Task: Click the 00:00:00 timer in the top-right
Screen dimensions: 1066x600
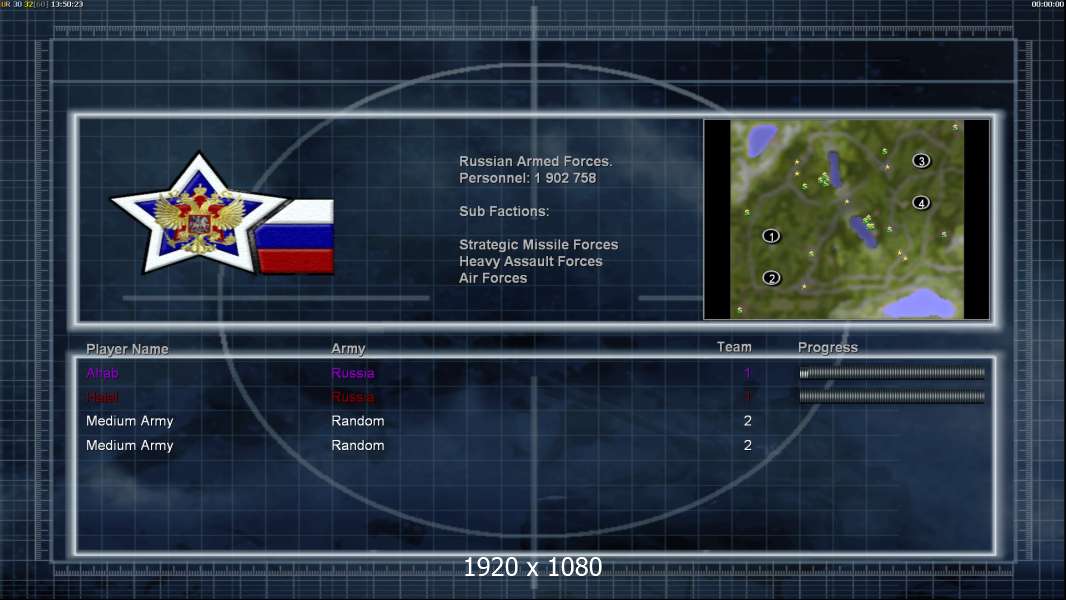Action: [1048, 4]
